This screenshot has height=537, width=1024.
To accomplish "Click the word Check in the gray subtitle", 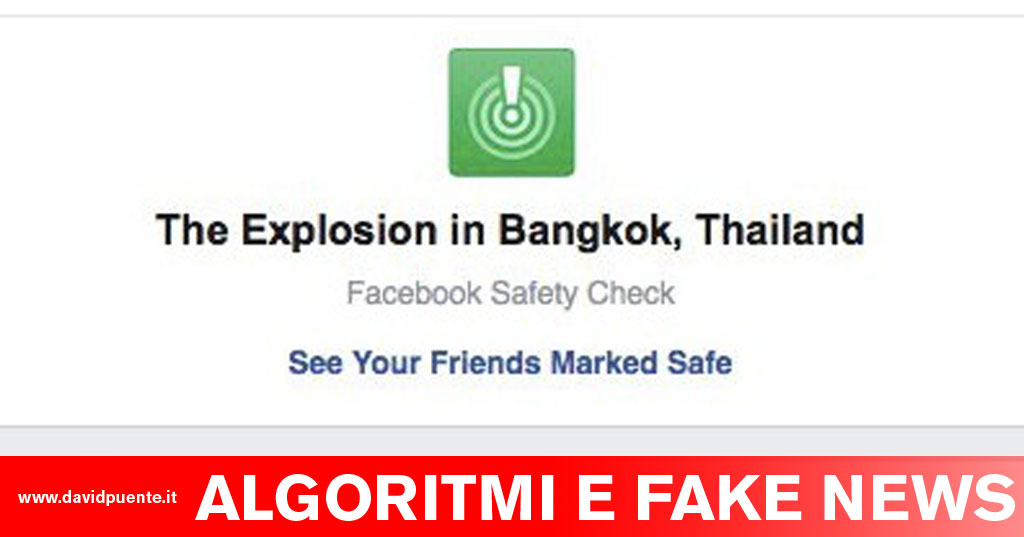I will 630,293.
